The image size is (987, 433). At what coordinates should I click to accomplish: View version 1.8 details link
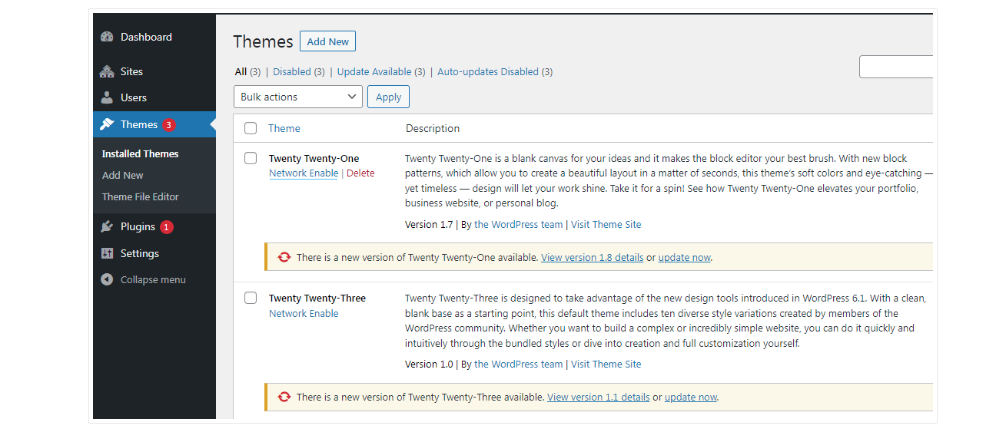[592, 257]
